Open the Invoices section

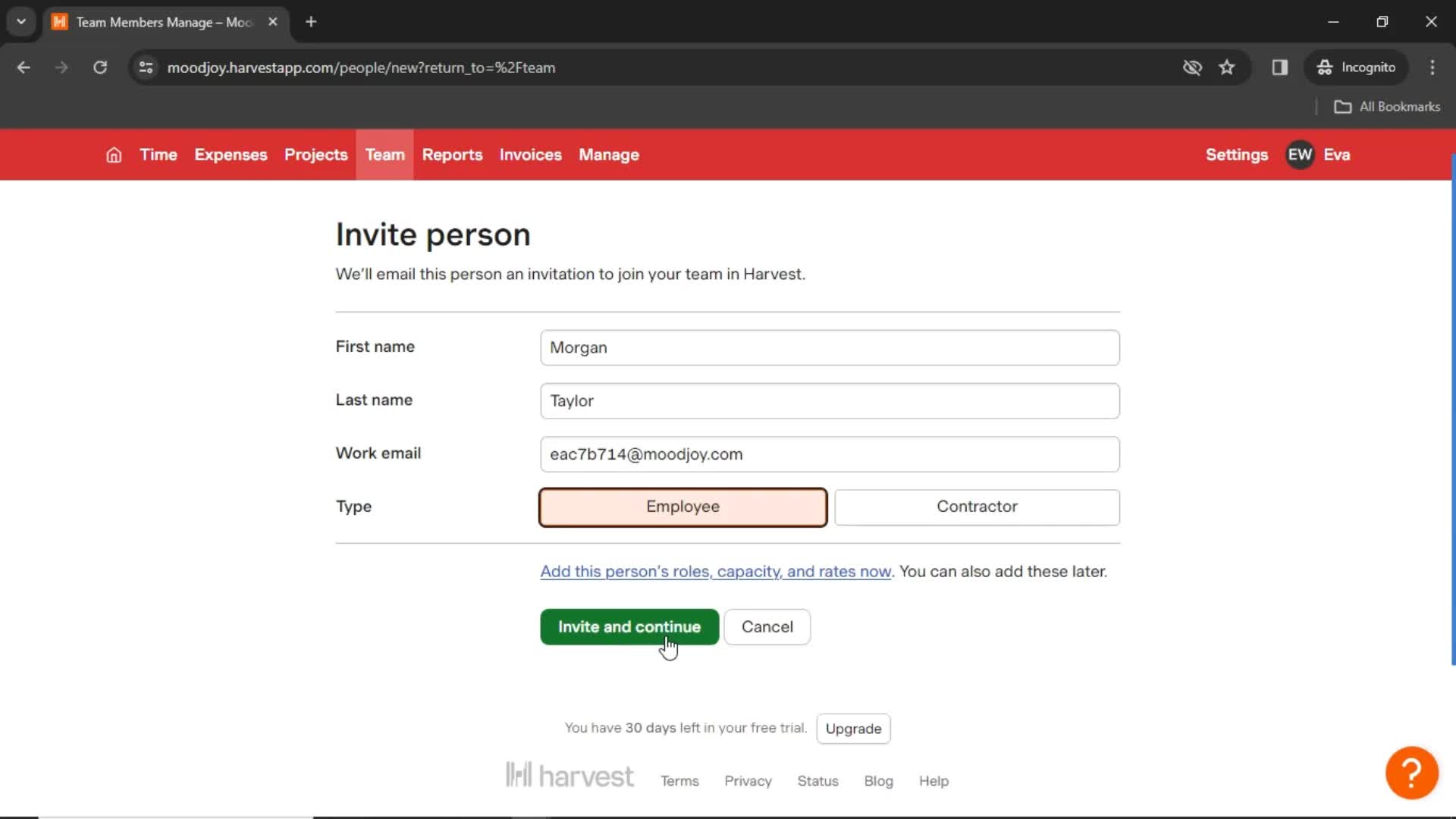[531, 155]
